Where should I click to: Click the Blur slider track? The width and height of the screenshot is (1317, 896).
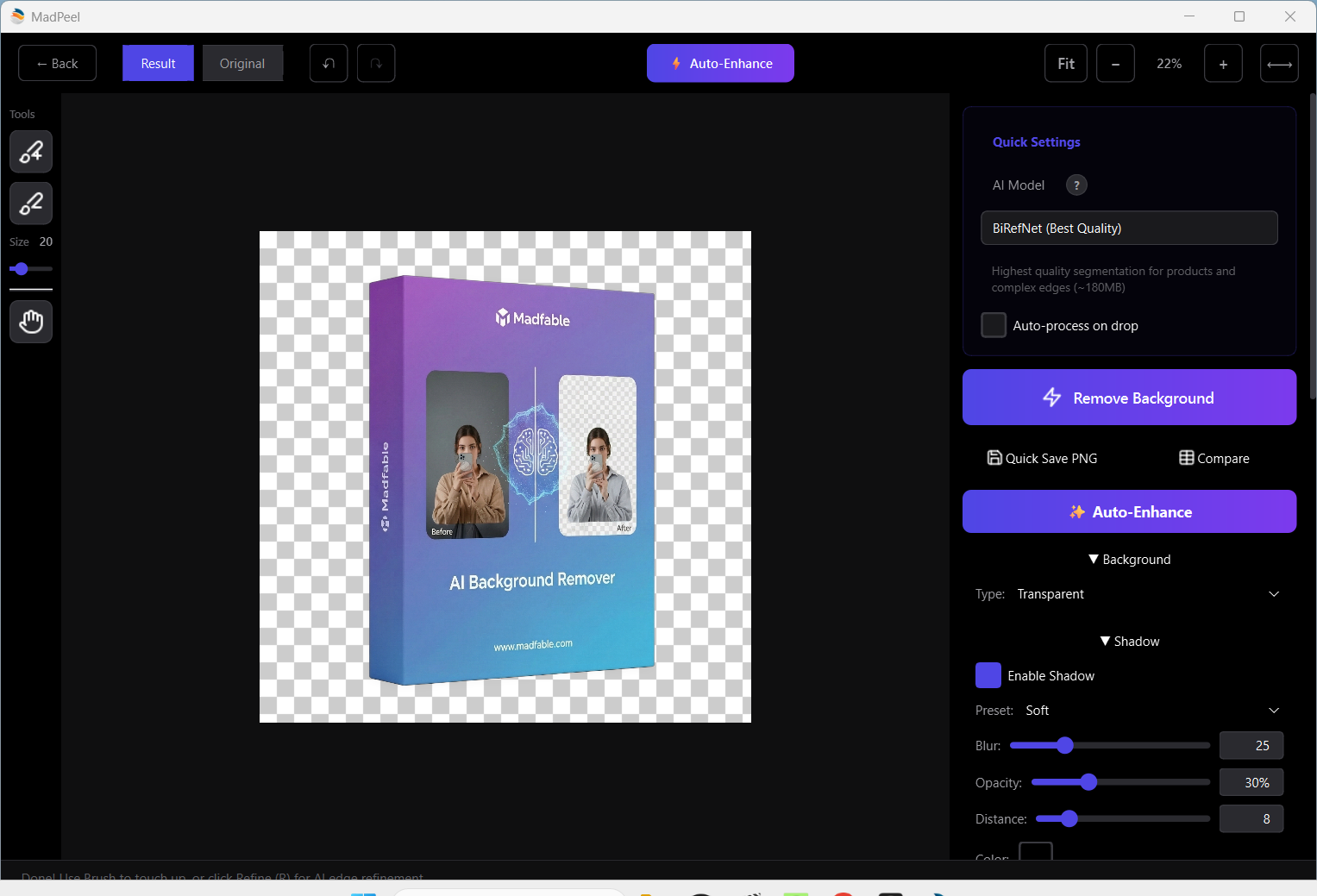[x=1110, y=745]
